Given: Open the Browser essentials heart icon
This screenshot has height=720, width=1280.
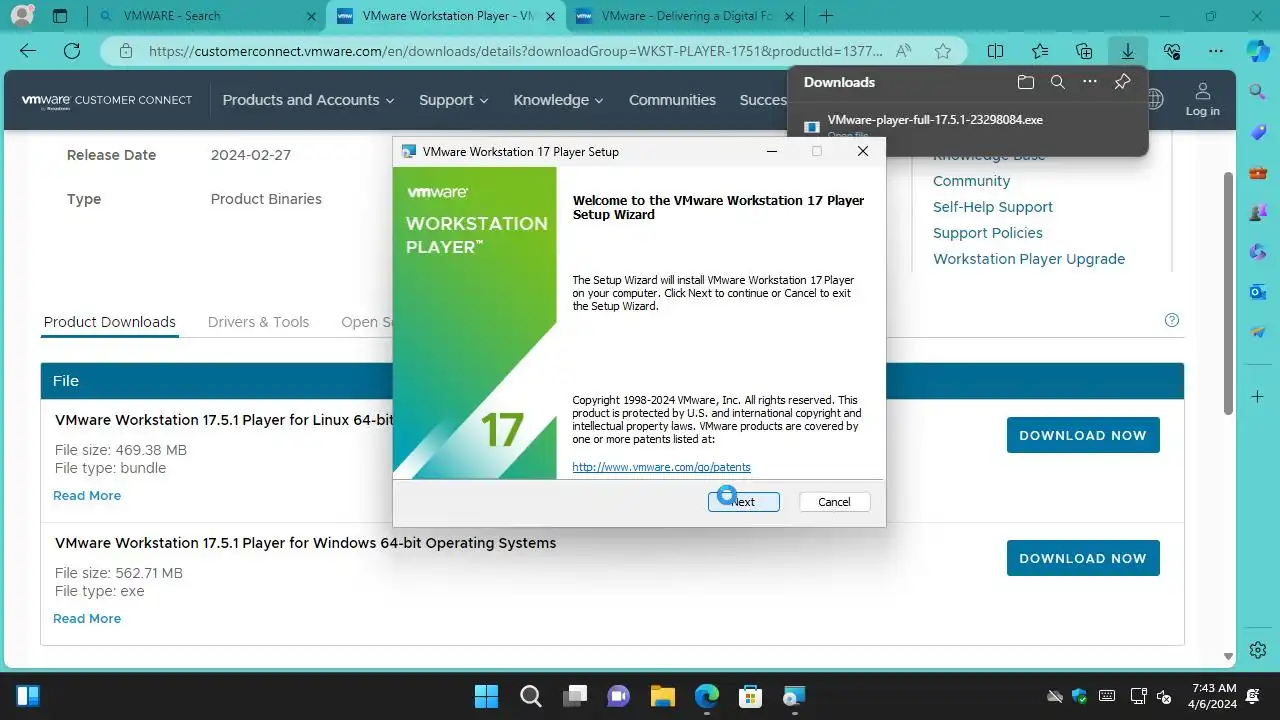Looking at the screenshot, I should [1172, 51].
